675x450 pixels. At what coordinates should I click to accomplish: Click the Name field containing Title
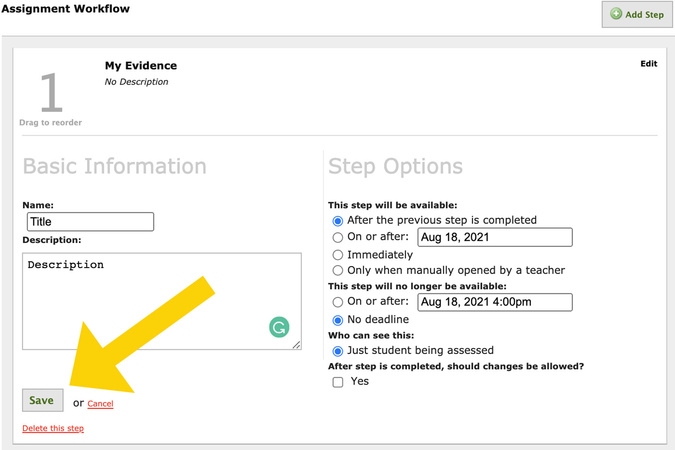tap(90, 222)
